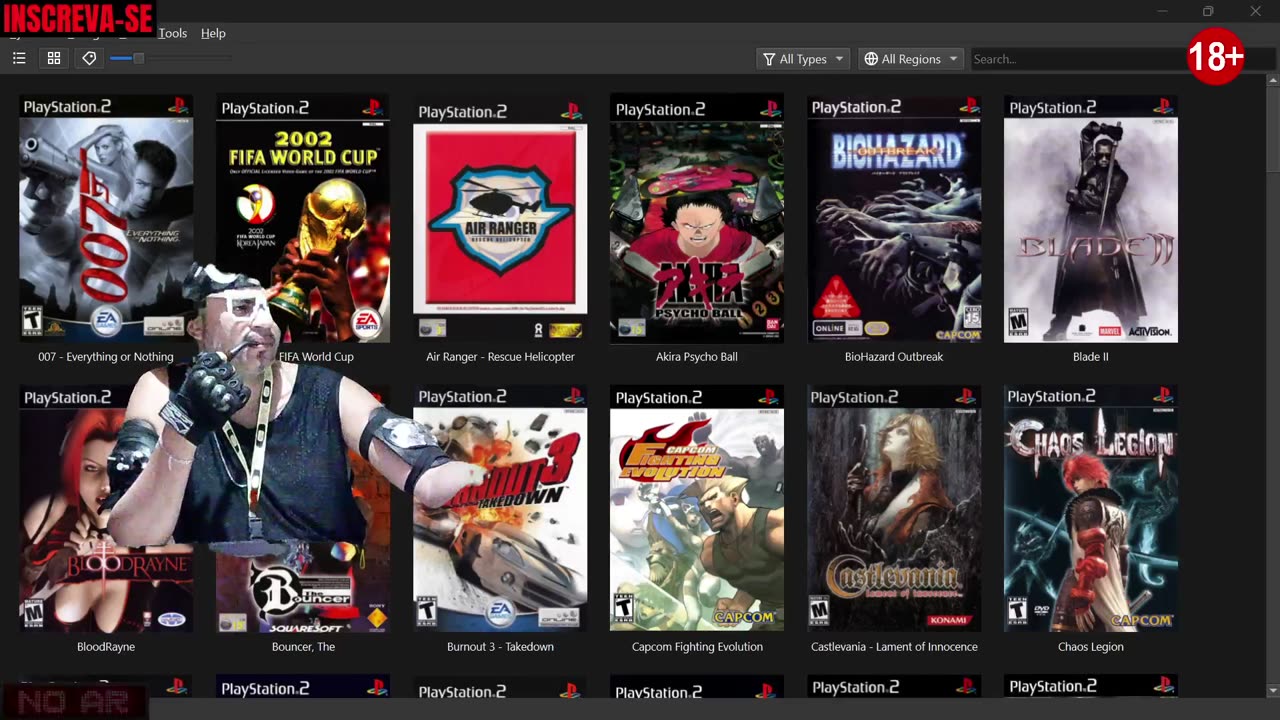The image size is (1280, 720).
Task: Select the Chaos Legion cover
Action: click(1091, 508)
